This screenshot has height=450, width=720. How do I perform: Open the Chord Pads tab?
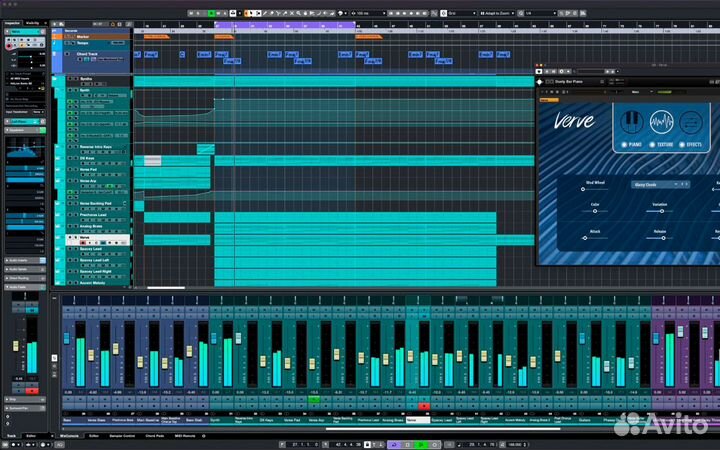pos(155,436)
